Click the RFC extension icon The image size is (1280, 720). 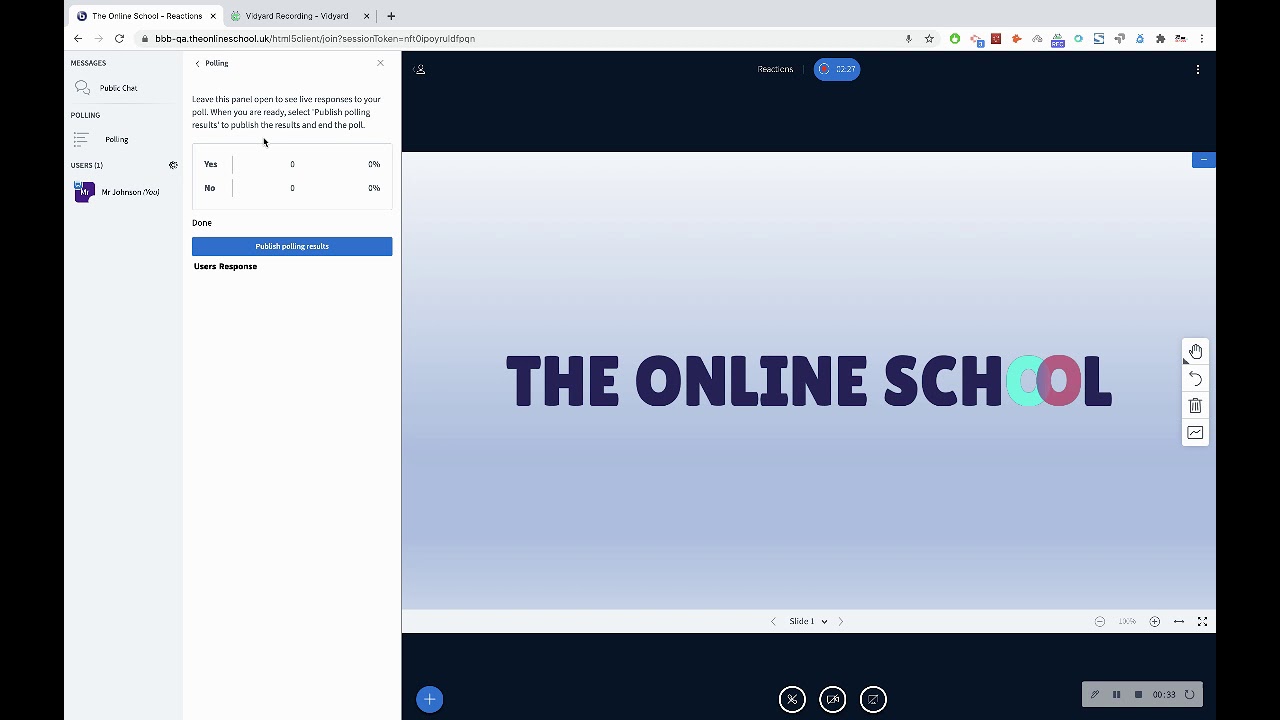pyautogui.click(x=1057, y=39)
